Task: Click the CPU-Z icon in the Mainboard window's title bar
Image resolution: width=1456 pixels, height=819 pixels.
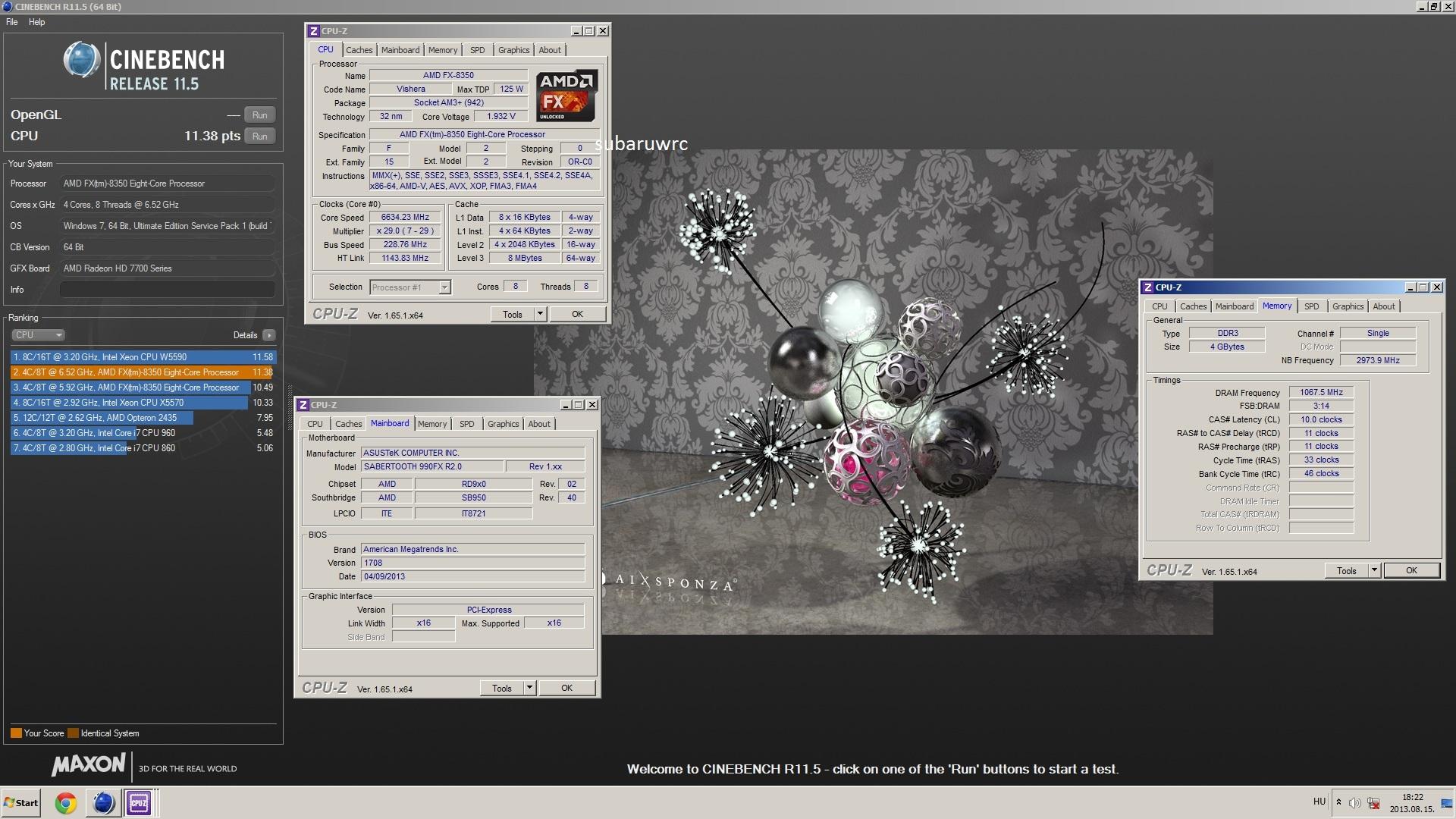Action: [303, 405]
